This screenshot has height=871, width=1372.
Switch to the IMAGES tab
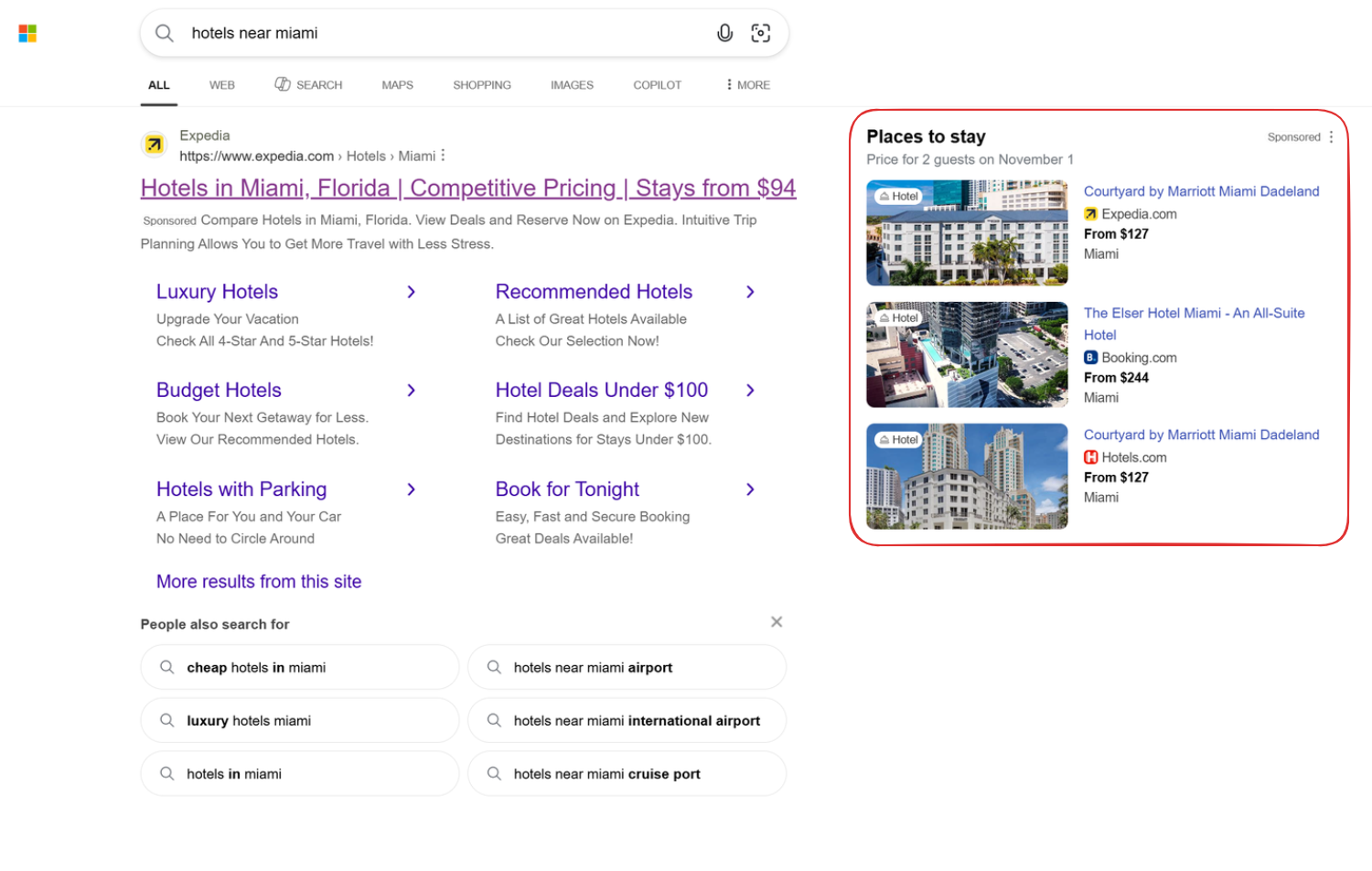[x=573, y=85]
